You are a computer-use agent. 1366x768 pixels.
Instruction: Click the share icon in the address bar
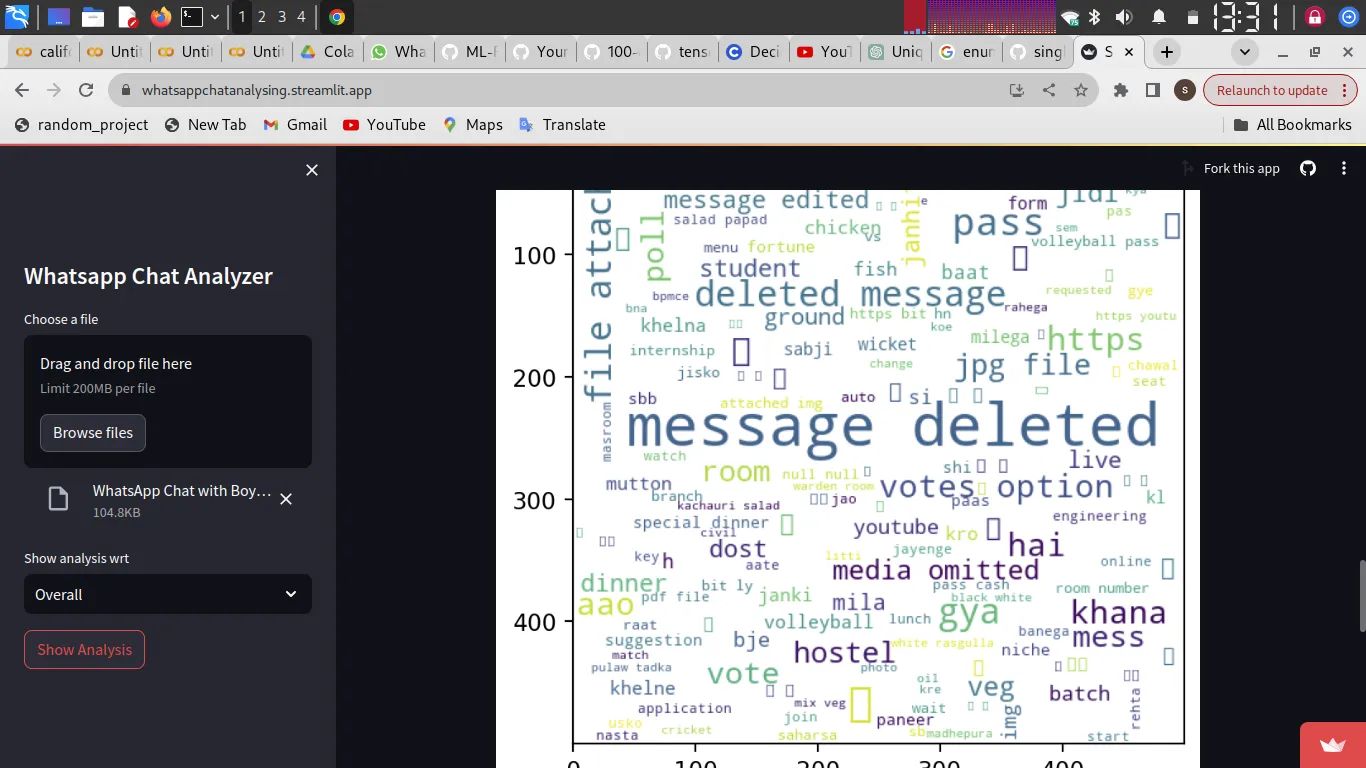[x=1047, y=90]
